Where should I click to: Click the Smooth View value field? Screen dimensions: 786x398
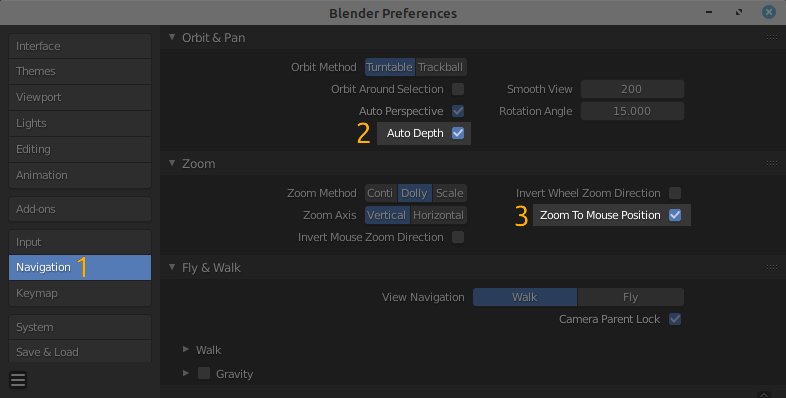tap(632, 89)
